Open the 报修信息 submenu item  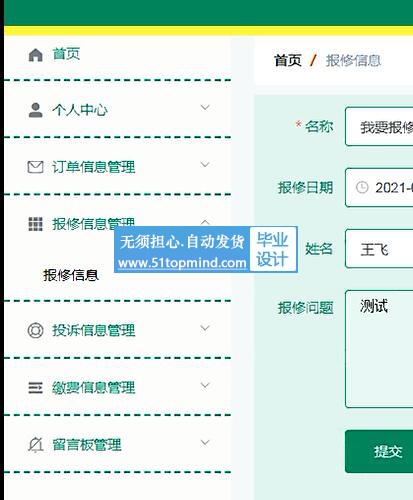(x=71, y=275)
